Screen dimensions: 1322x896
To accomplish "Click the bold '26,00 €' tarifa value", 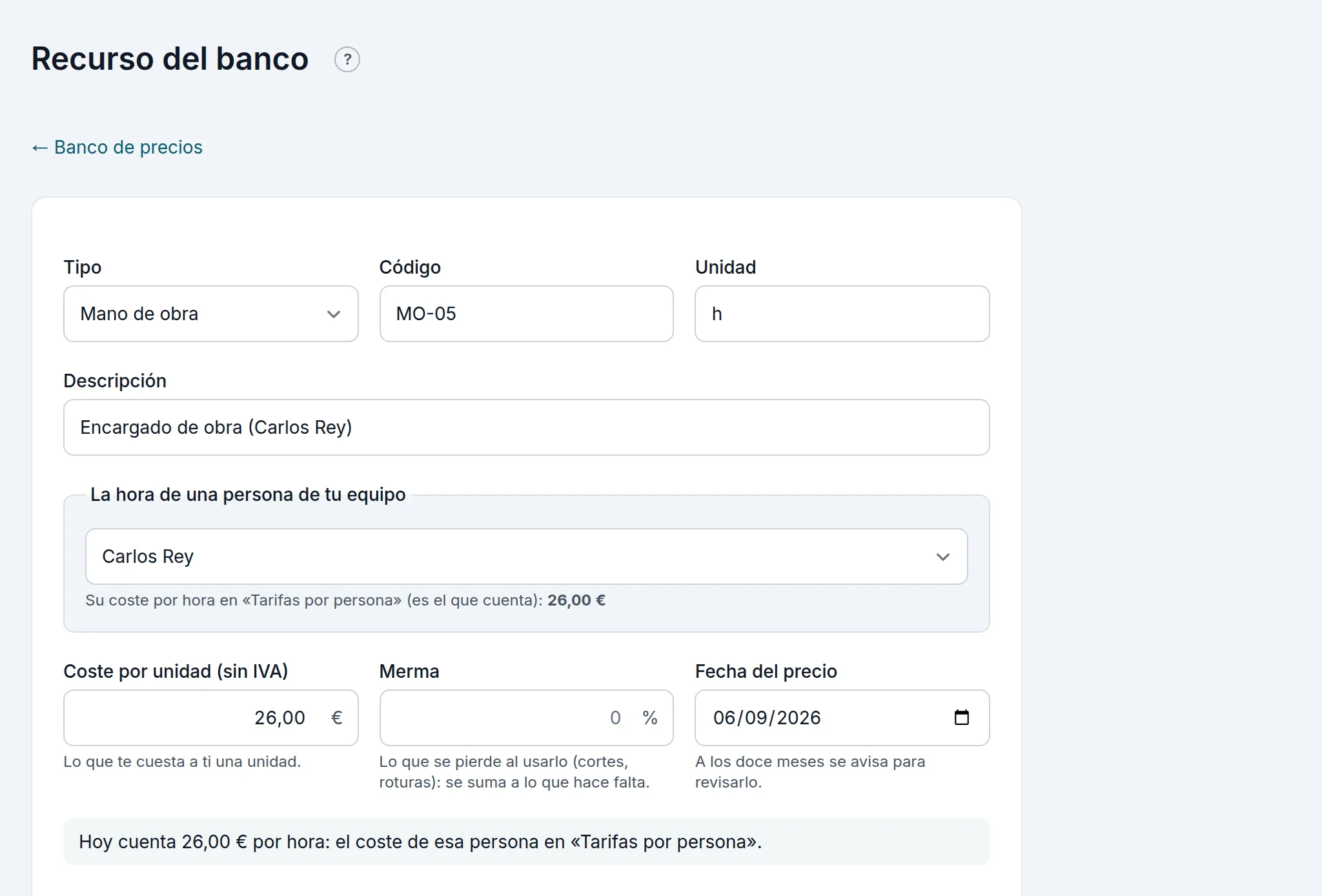I will click(x=576, y=600).
